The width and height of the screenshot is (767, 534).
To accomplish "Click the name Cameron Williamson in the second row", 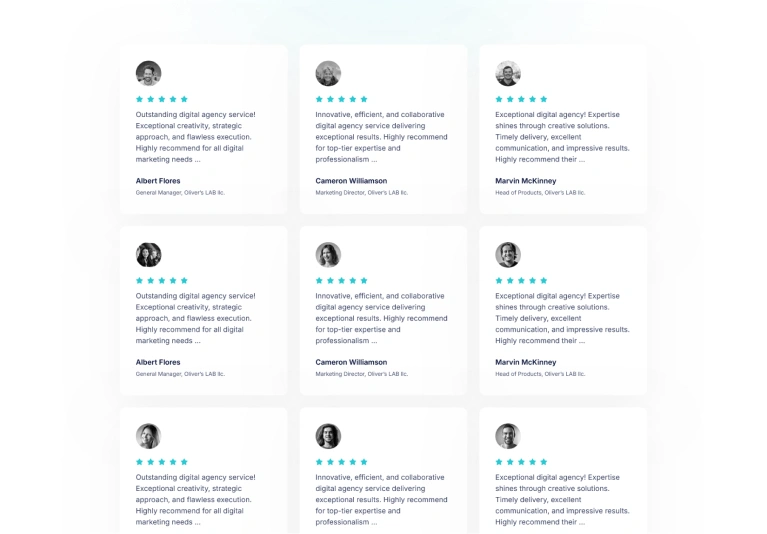I will click(x=351, y=362).
